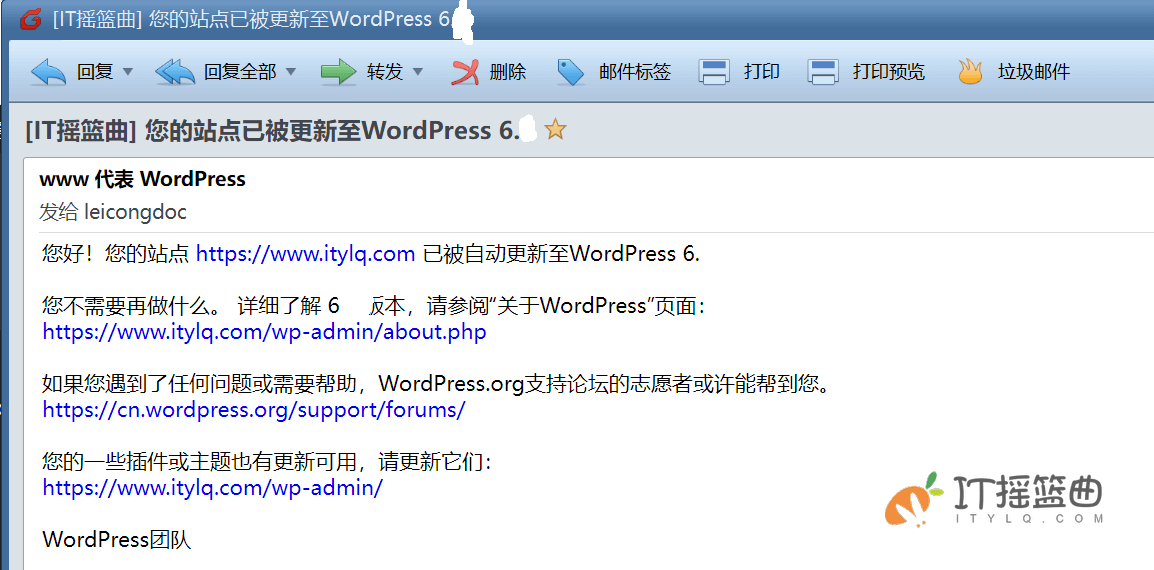The width and height of the screenshot is (1154, 570).
Task: Click recipient 'leicongdoc'
Action: pos(135,213)
